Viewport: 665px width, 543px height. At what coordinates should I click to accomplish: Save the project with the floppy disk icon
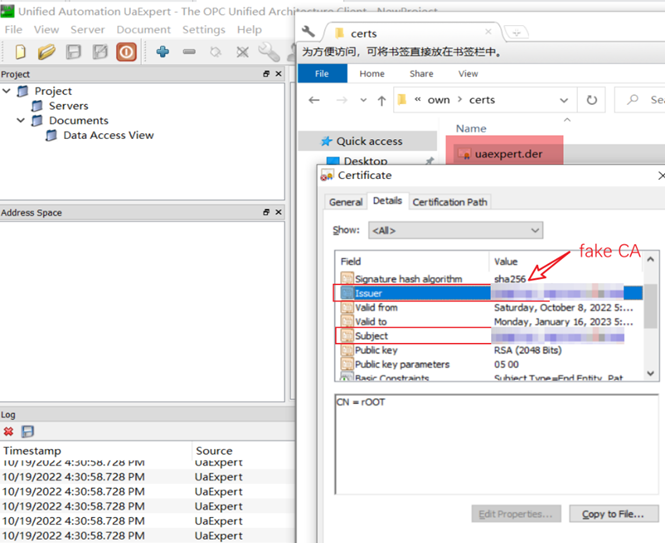click(x=73, y=52)
